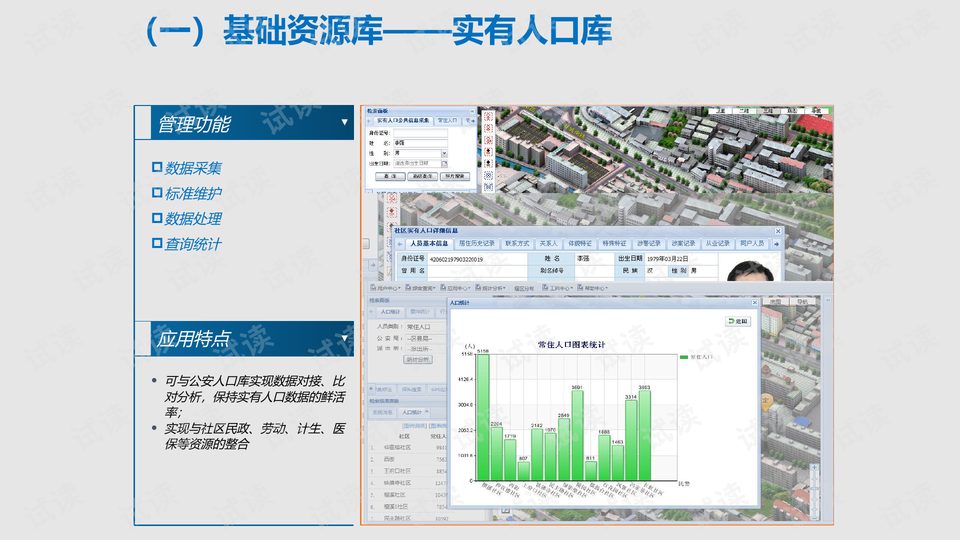
Task: Select the 人员基本信息 tab
Action: coord(428,243)
